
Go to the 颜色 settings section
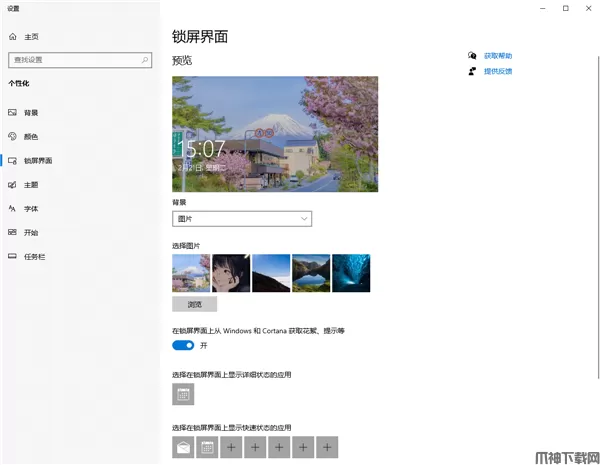[x=30, y=136]
